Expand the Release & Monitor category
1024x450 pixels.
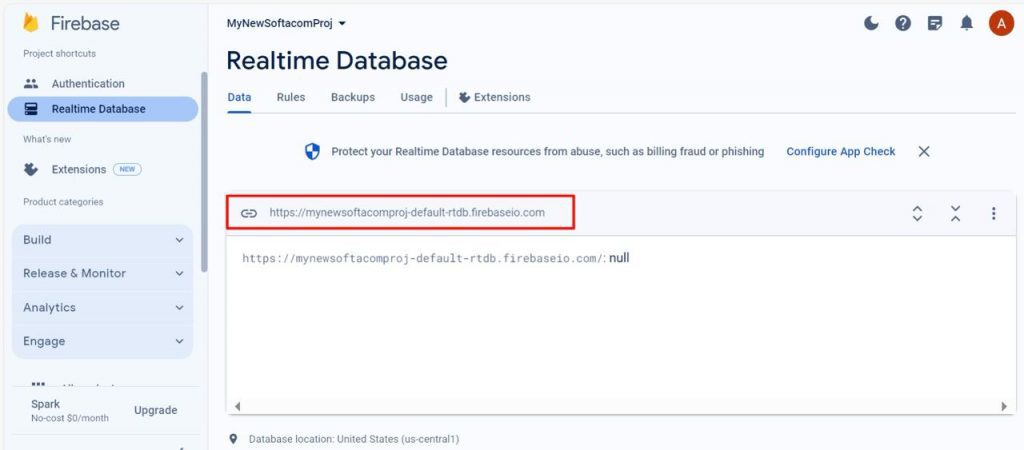pyautogui.click(x=103, y=274)
